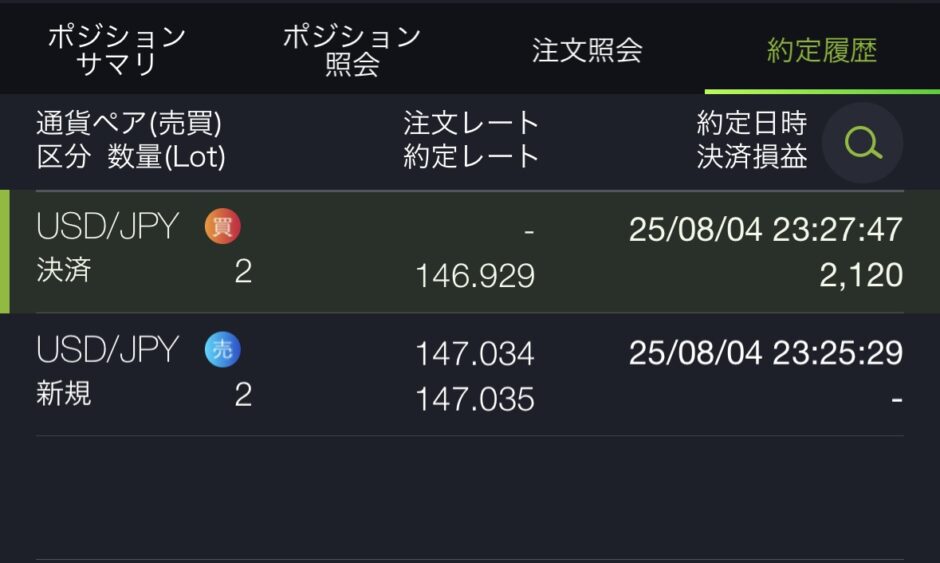Image resolution: width=940 pixels, height=563 pixels.
Task: Open the 注文照会 tab
Action: [587, 50]
